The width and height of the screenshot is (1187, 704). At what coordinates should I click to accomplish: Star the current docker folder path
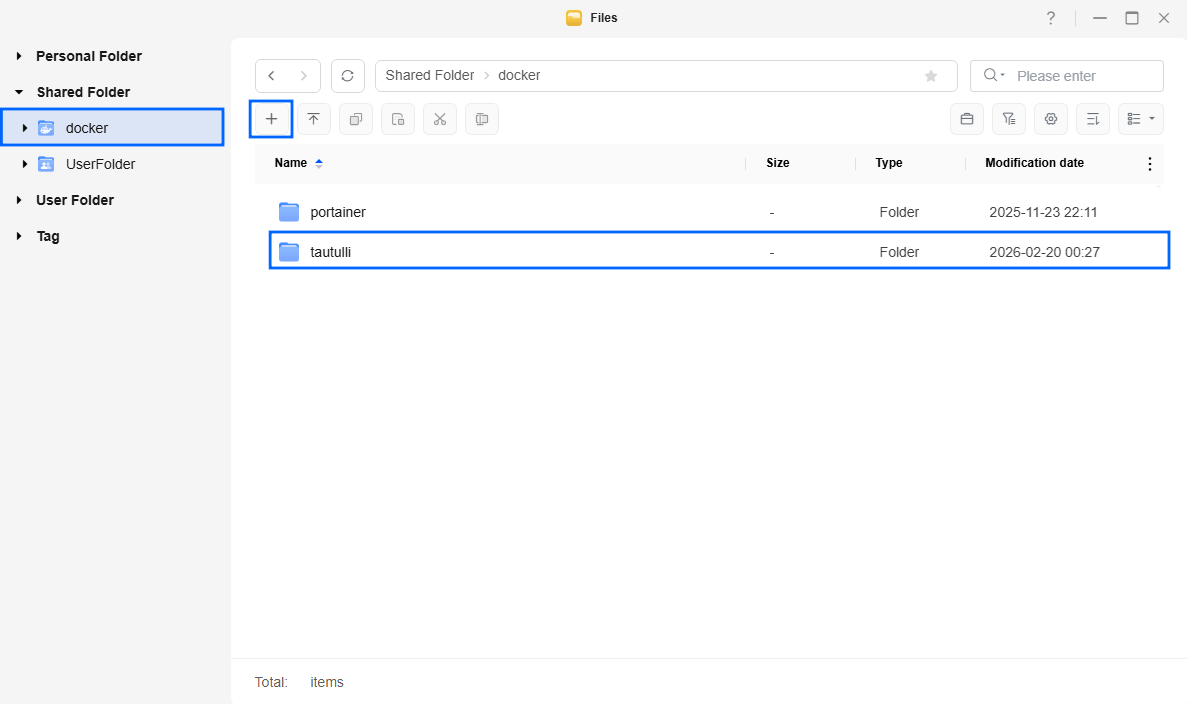[x=931, y=75]
